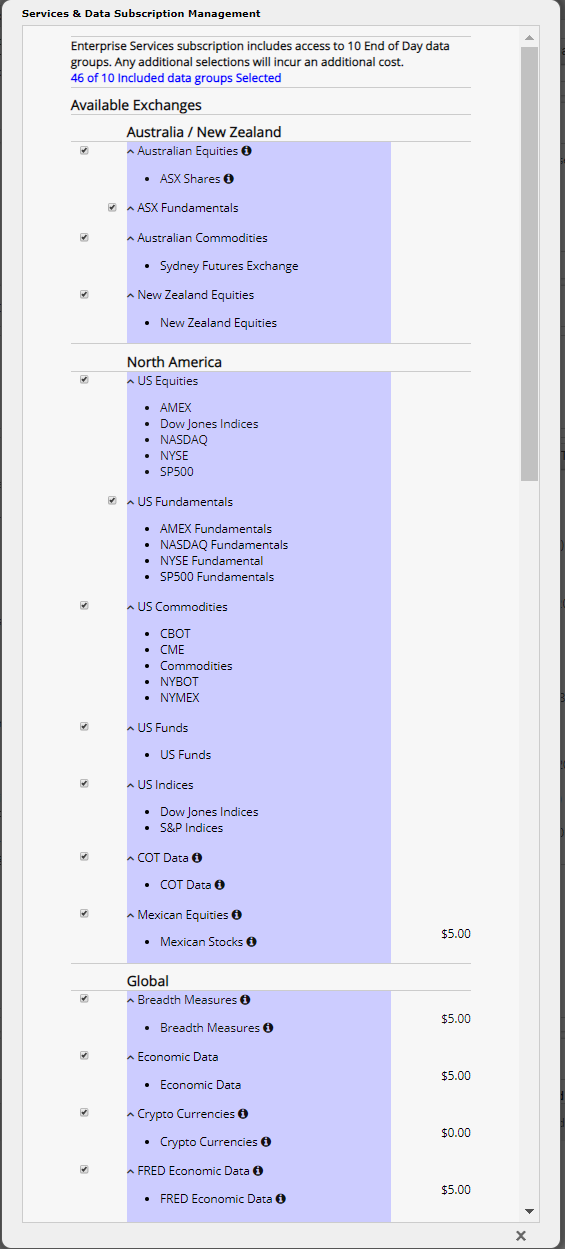Viewport: 565px width, 1249px height.
Task: Open info icon for FRED Economic Data heading
Action: [258, 1171]
